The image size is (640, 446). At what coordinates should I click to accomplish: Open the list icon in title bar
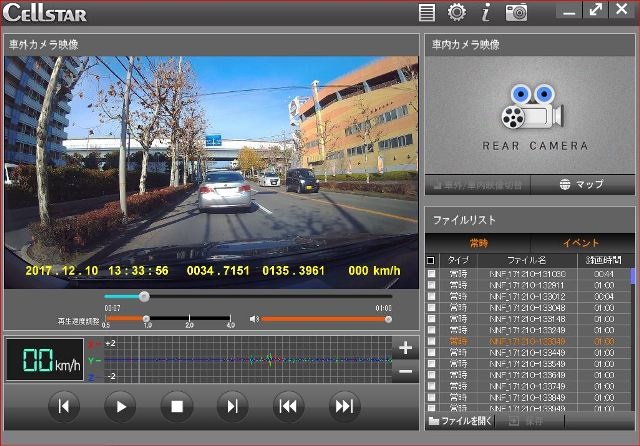pyautogui.click(x=427, y=12)
